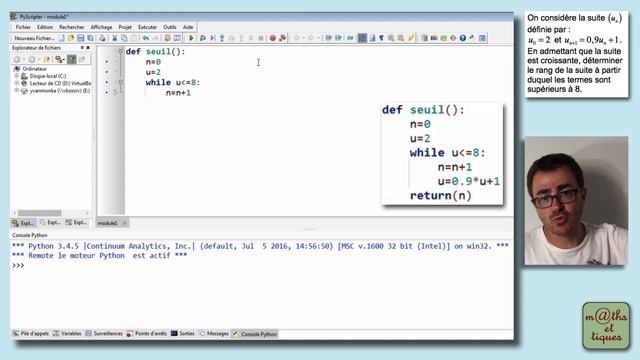
Task: Select Disque local (C:) in tree
Action: coord(48,76)
